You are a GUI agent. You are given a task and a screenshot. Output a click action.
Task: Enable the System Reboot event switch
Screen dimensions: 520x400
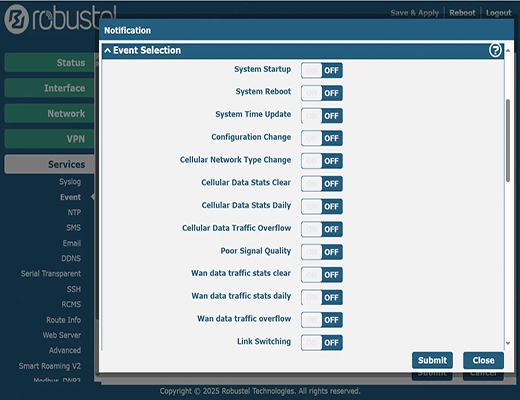[322, 93]
